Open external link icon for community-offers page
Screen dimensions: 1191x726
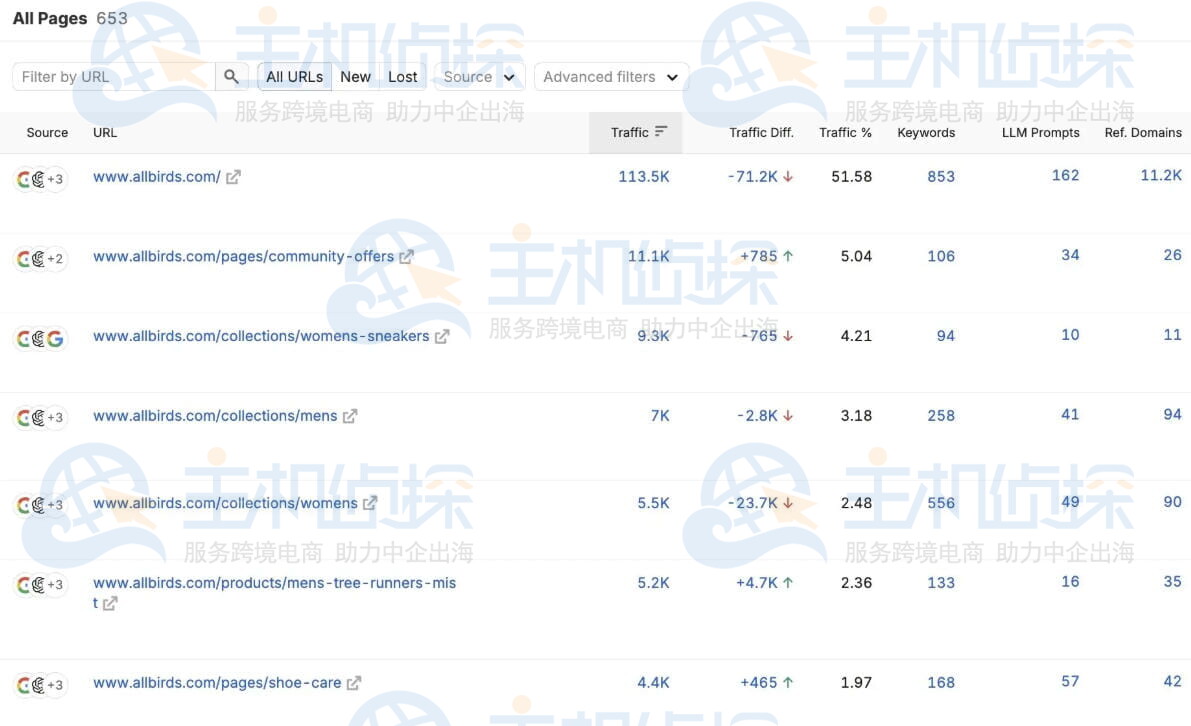[x=406, y=257]
